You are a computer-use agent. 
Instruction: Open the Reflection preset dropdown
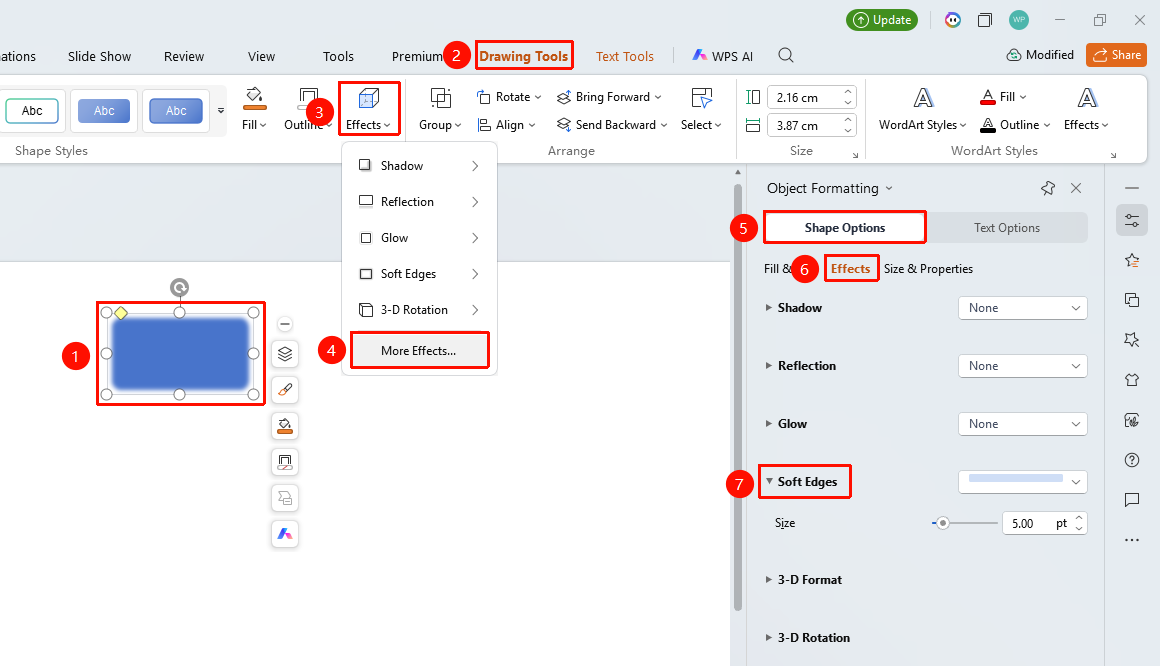coord(1022,366)
